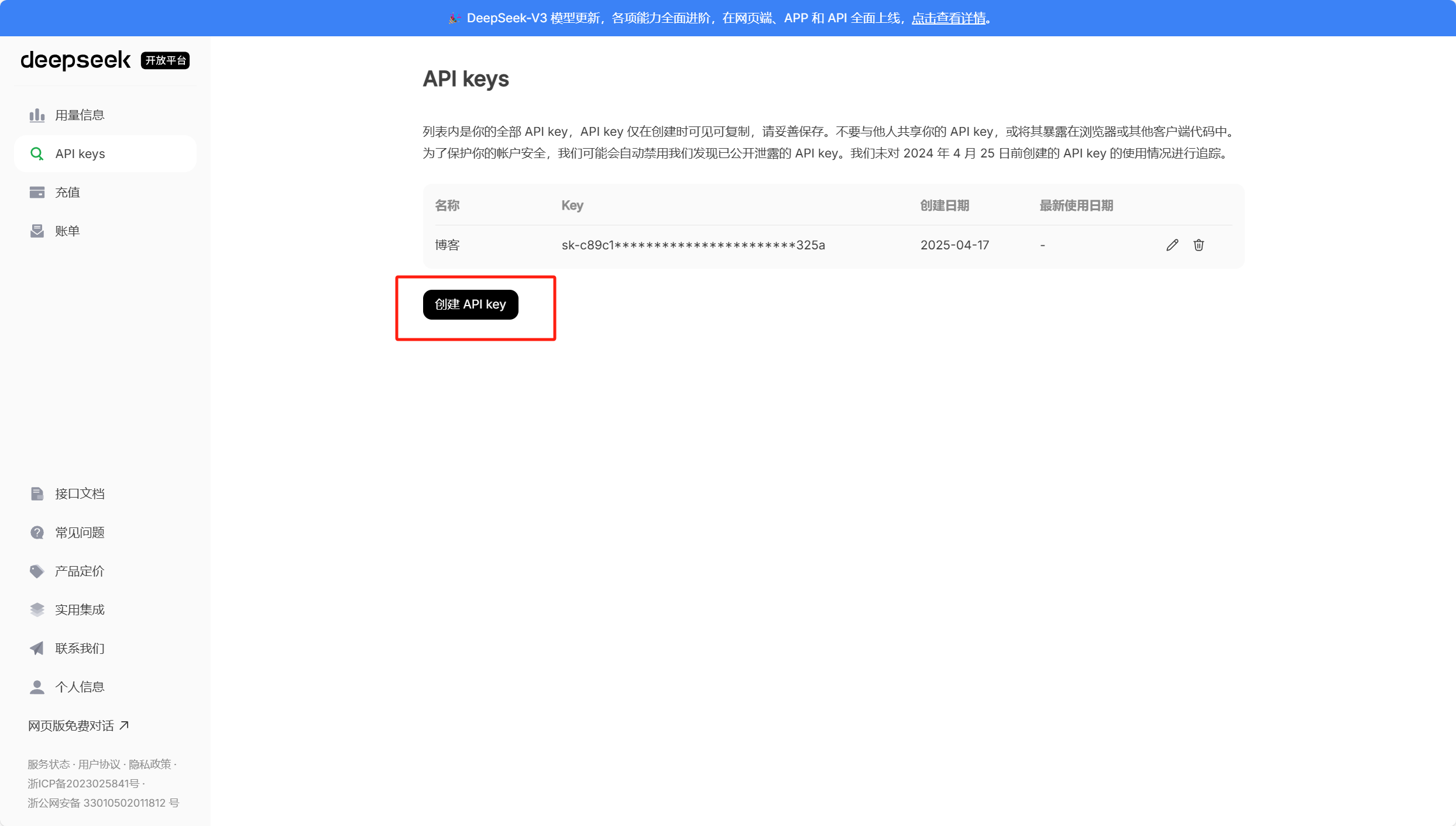Click the bar chart icon beside 用量信息

click(37, 115)
